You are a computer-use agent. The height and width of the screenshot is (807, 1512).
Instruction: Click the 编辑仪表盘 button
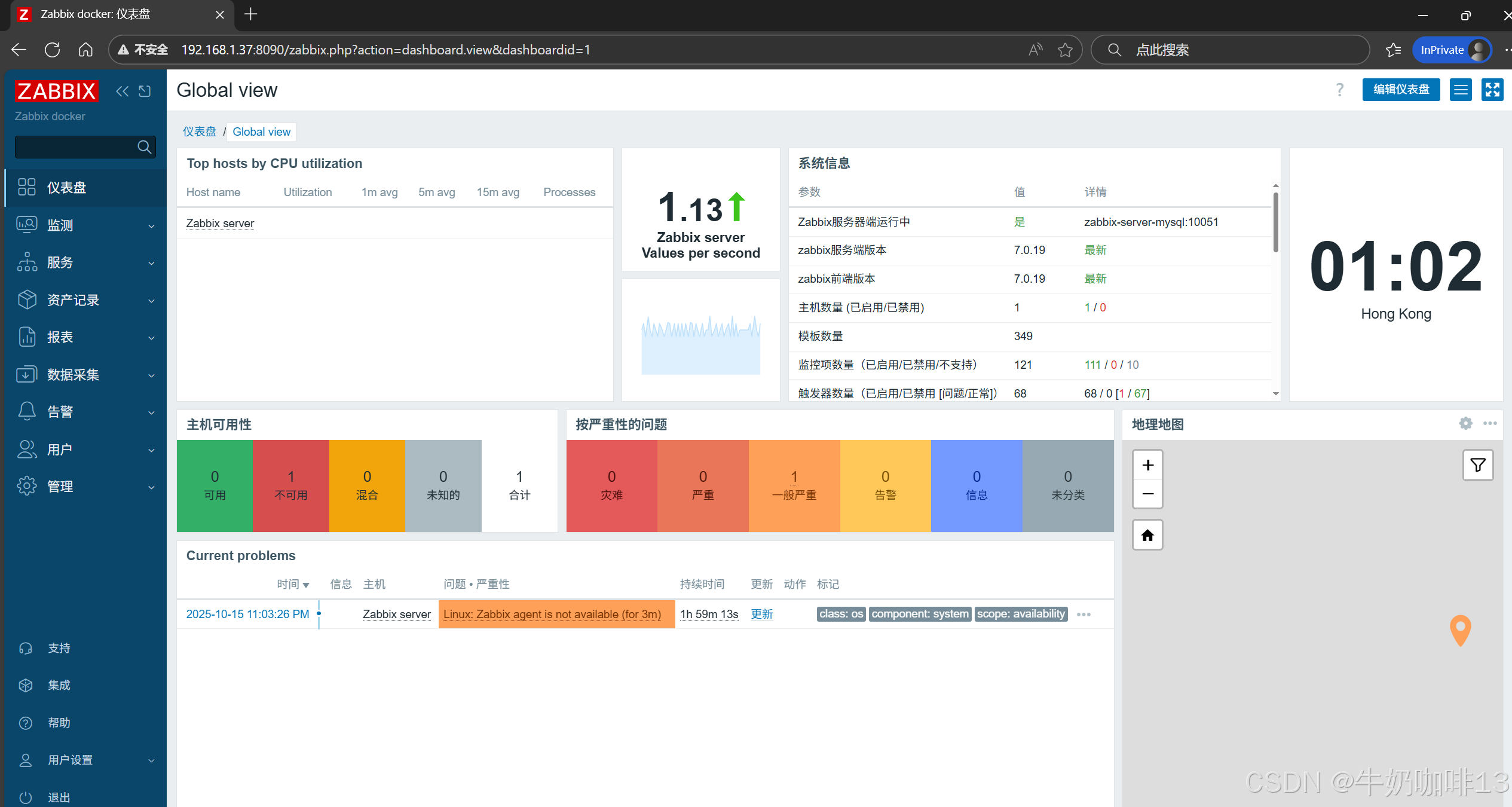pos(1401,90)
